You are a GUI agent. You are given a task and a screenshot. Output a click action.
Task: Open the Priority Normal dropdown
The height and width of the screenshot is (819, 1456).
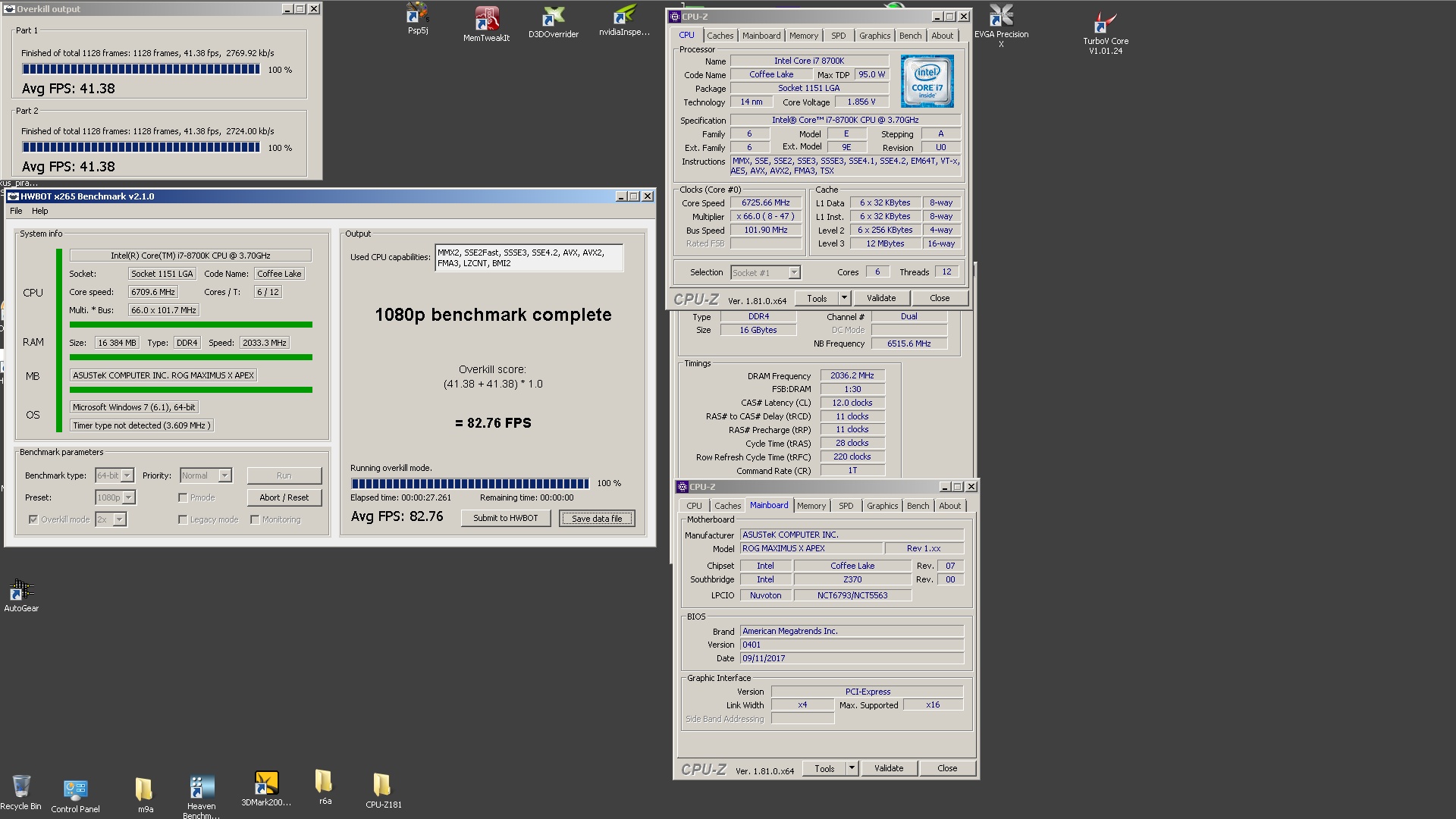[x=206, y=475]
